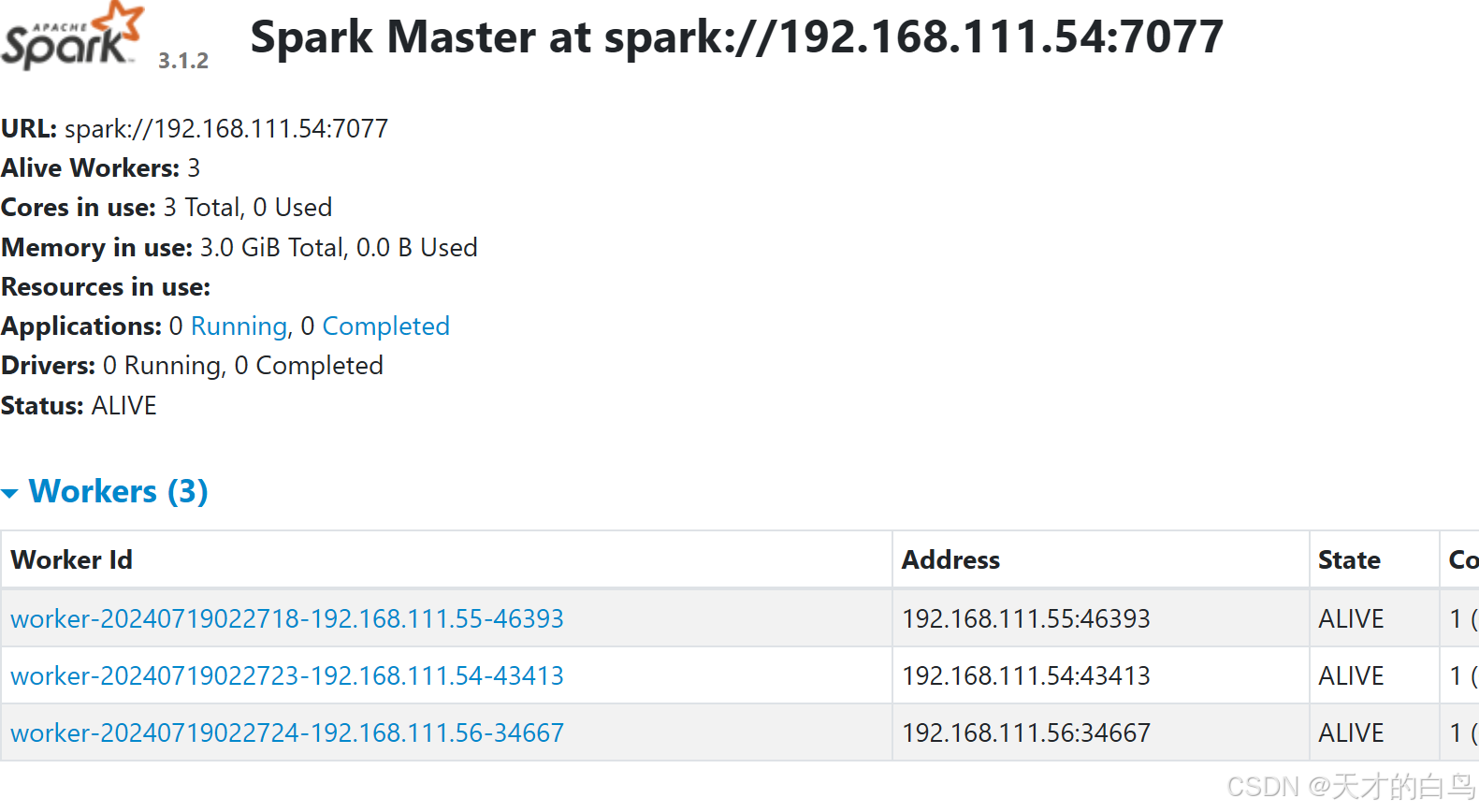This screenshot has width=1479, height=812.
Task: Click the Spark Master page title
Action: point(736,37)
